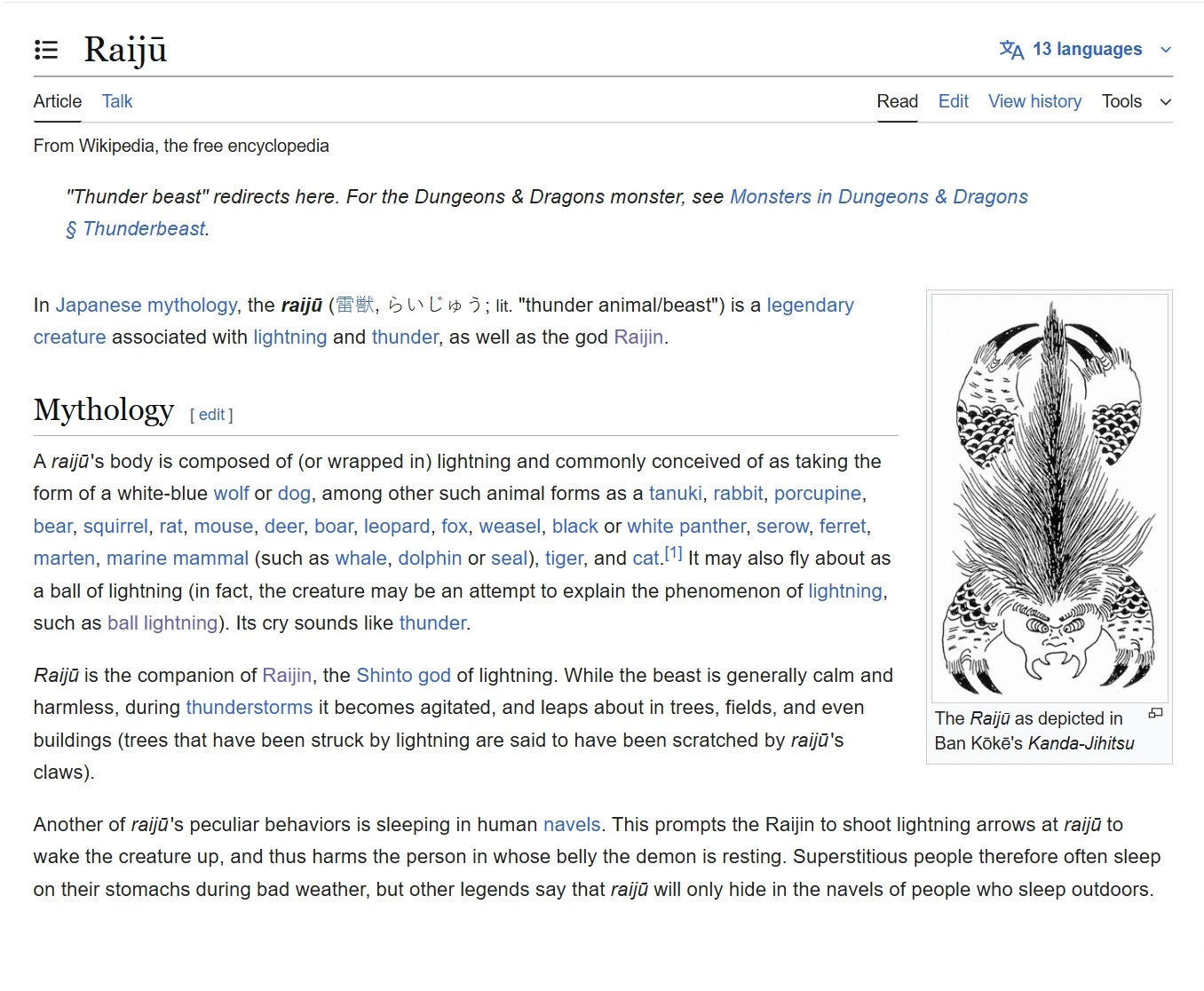Open the dog article link
1204x991 pixels.
294,494
